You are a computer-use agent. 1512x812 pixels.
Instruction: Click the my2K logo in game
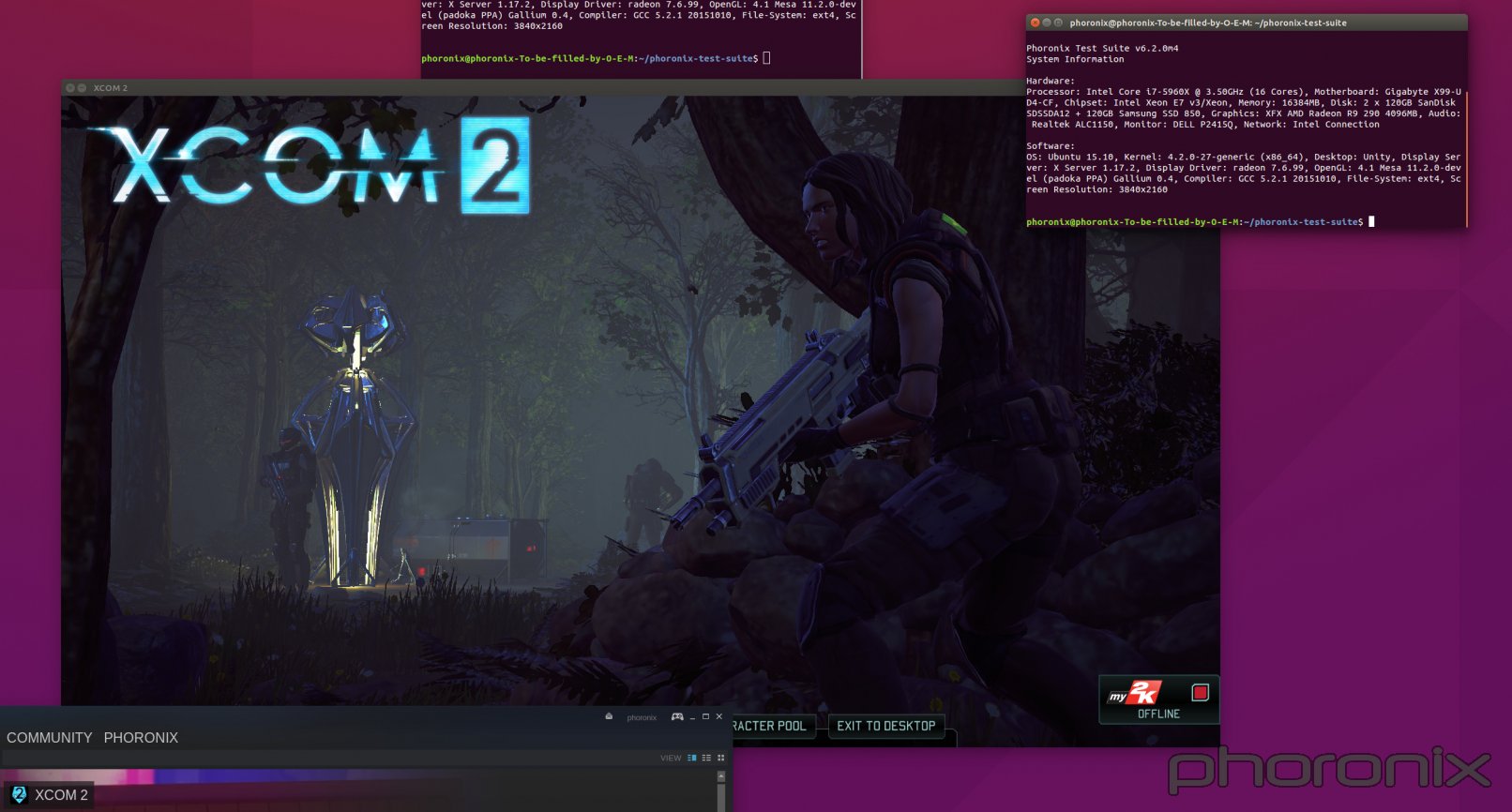(x=1136, y=694)
